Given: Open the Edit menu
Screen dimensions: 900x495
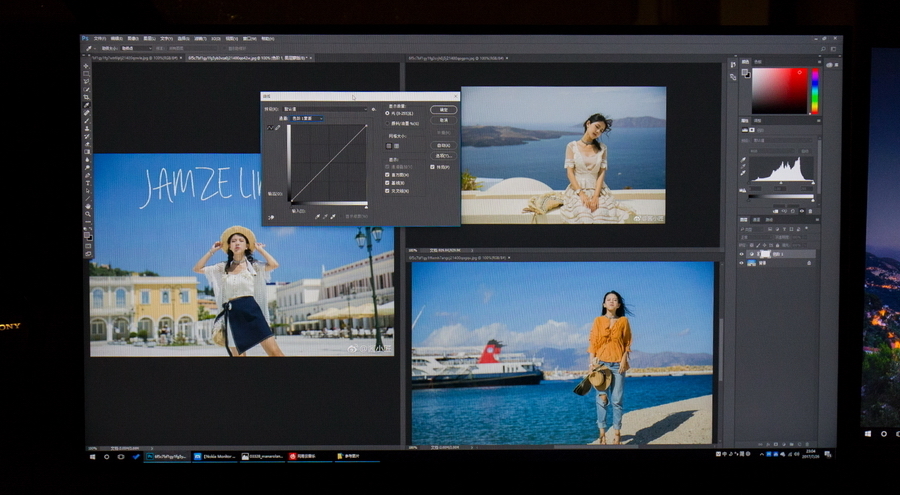Looking at the screenshot, I should [x=117, y=38].
